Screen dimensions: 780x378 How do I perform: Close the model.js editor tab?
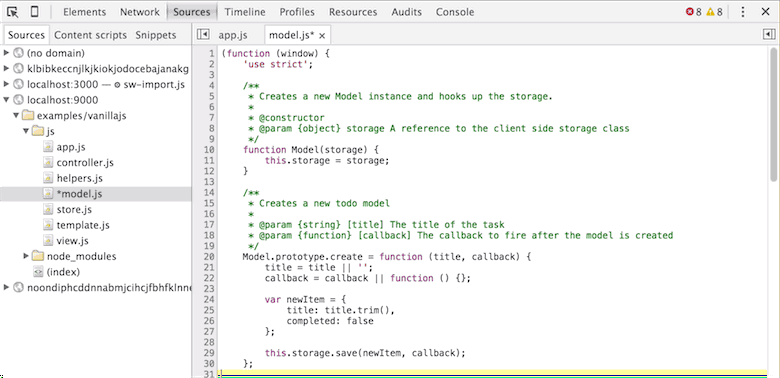(x=322, y=36)
